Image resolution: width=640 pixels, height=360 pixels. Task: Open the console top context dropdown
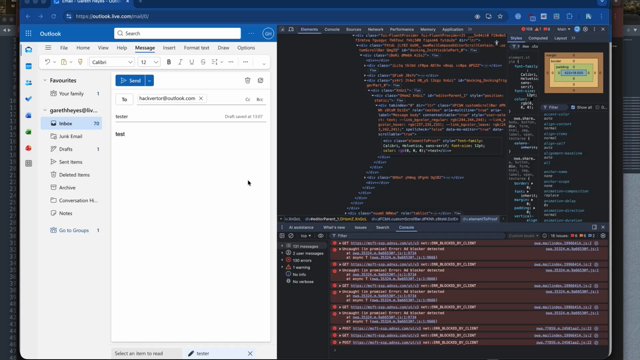pos(306,236)
